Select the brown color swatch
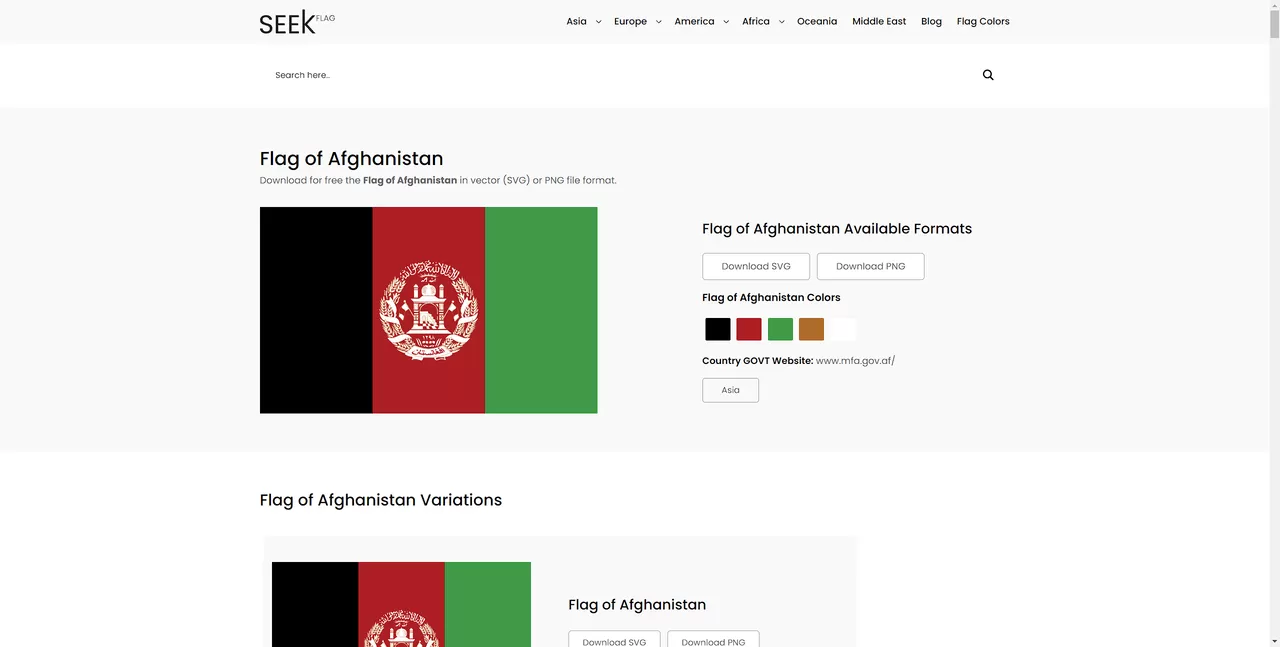This screenshot has width=1280, height=647. [811, 329]
